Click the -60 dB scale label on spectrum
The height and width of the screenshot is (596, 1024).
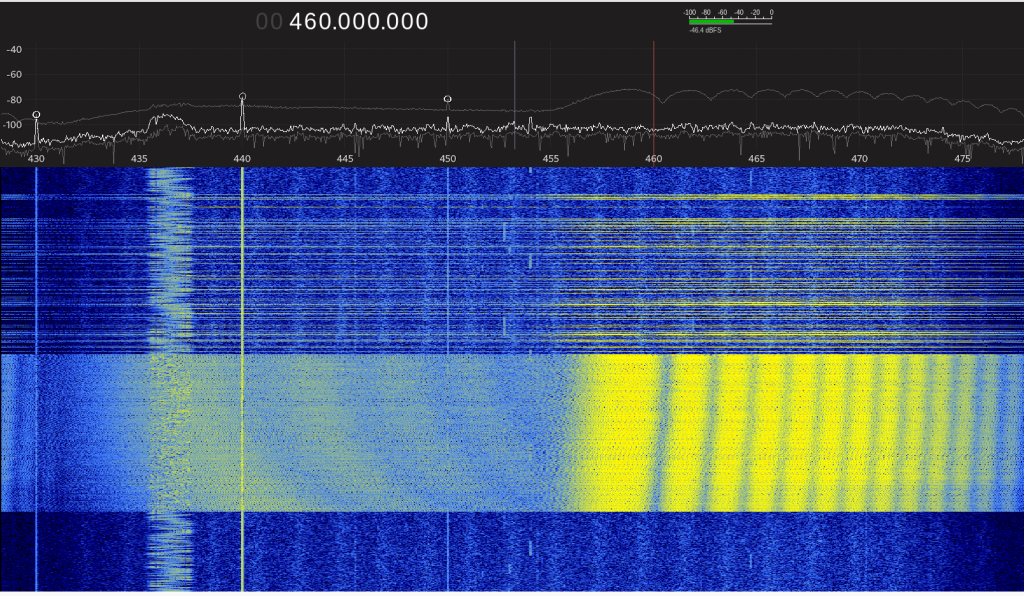(14, 74)
